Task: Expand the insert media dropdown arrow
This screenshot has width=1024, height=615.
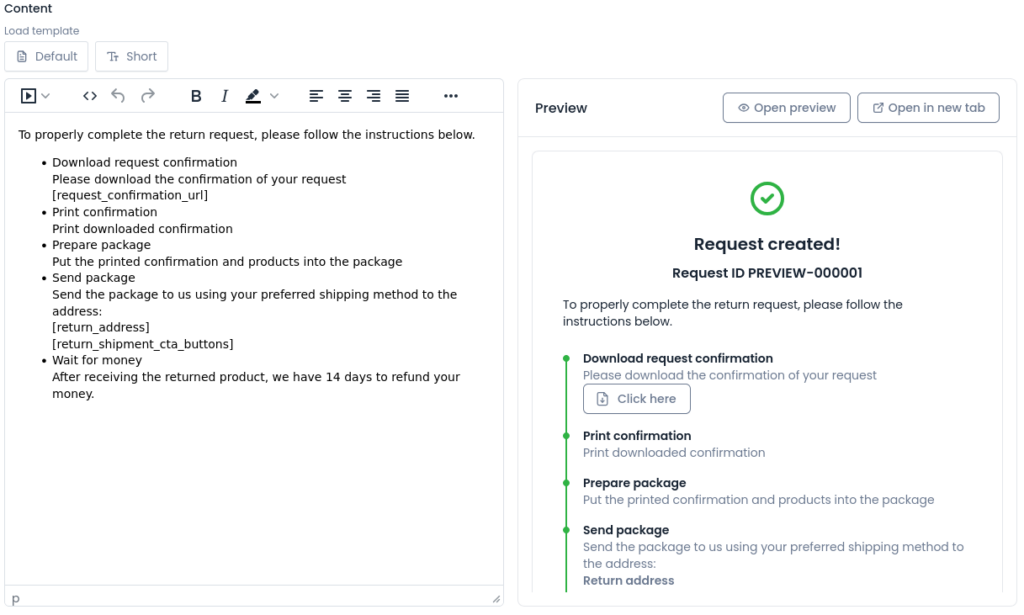Action: click(x=46, y=96)
